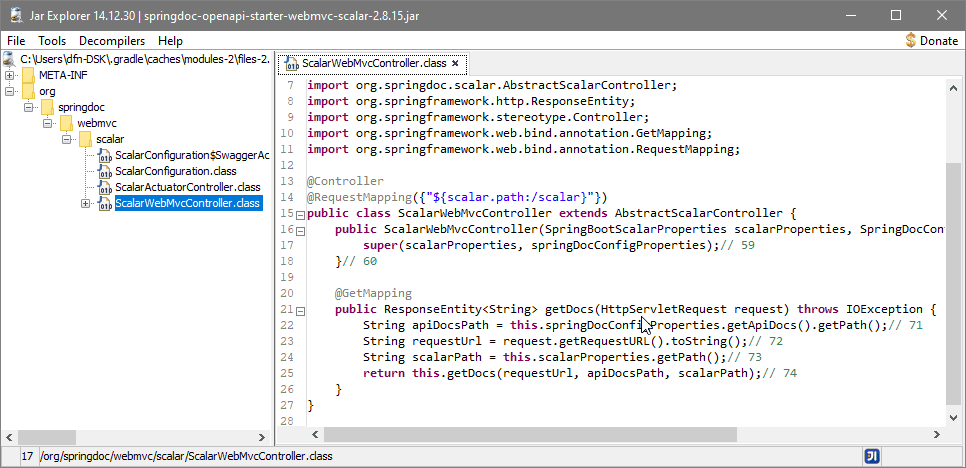Fold the getDocs method at line 21

(300, 311)
